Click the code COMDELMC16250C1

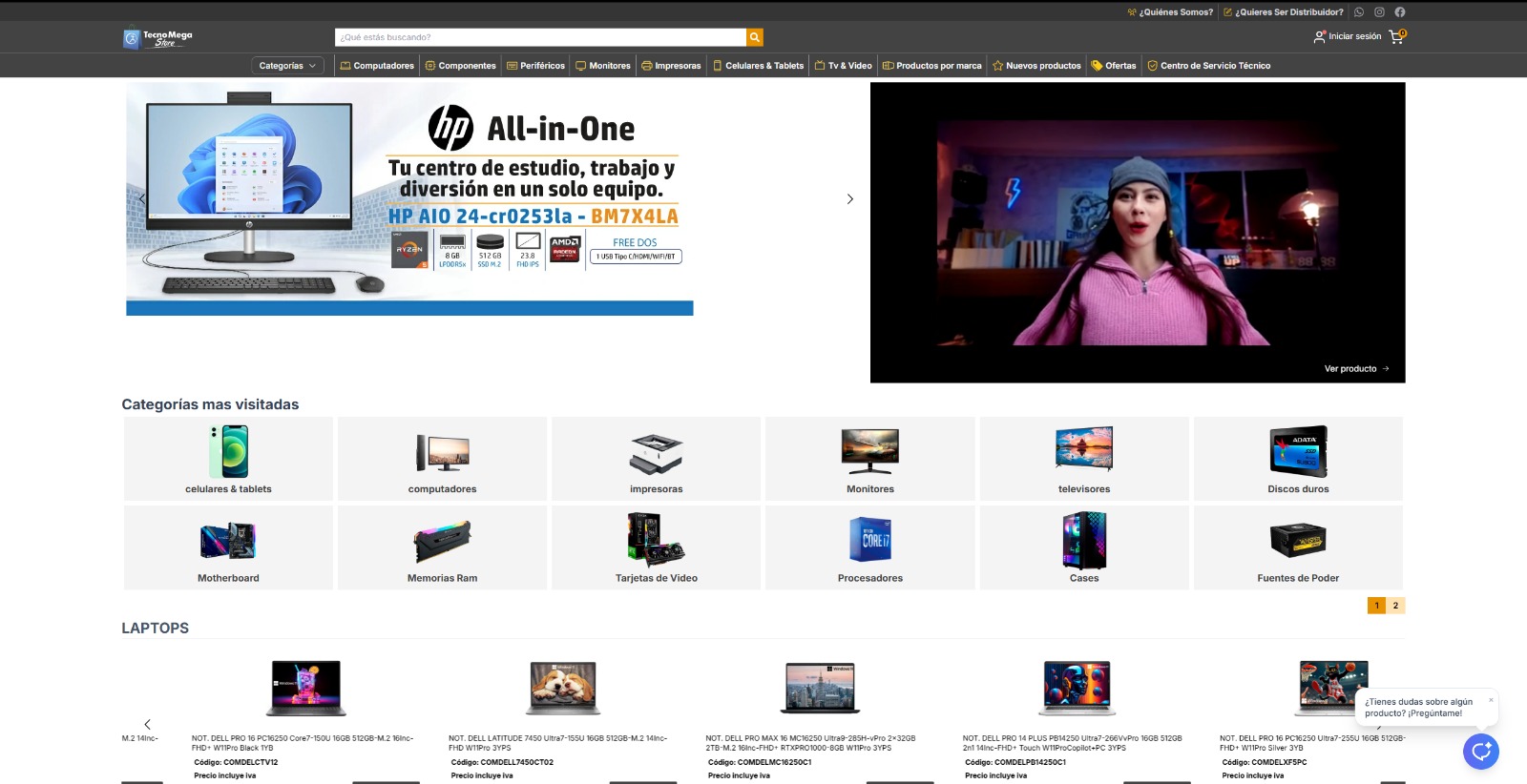point(760,762)
